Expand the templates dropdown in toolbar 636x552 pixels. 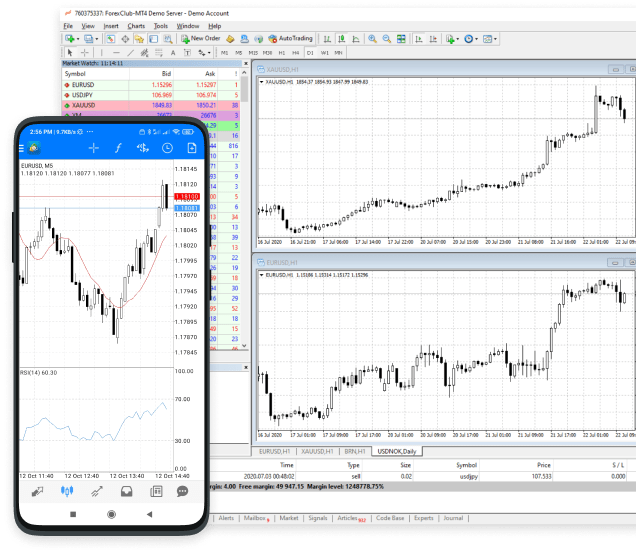[x=495, y=38]
